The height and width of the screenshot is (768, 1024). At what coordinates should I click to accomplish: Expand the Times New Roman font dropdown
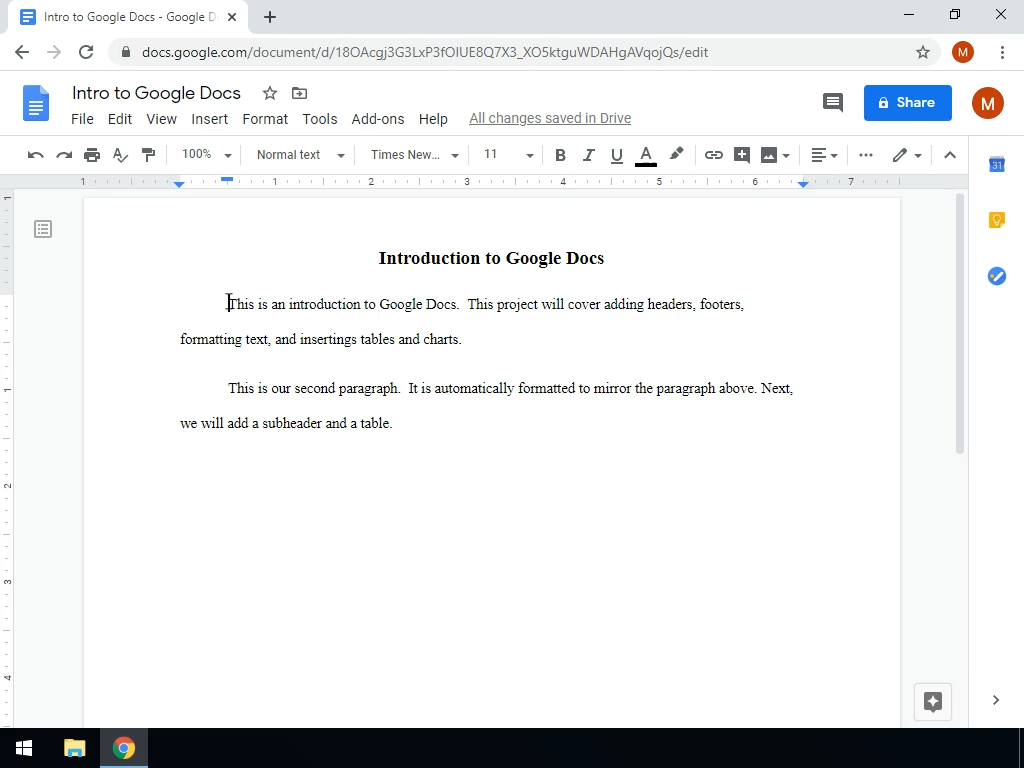(x=414, y=155)
